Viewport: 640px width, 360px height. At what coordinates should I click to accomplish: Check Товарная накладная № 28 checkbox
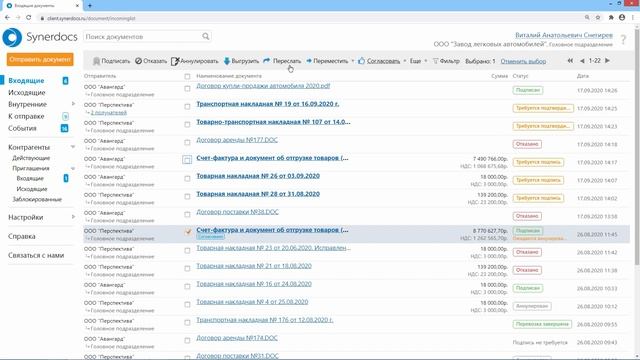click(187, 196)
